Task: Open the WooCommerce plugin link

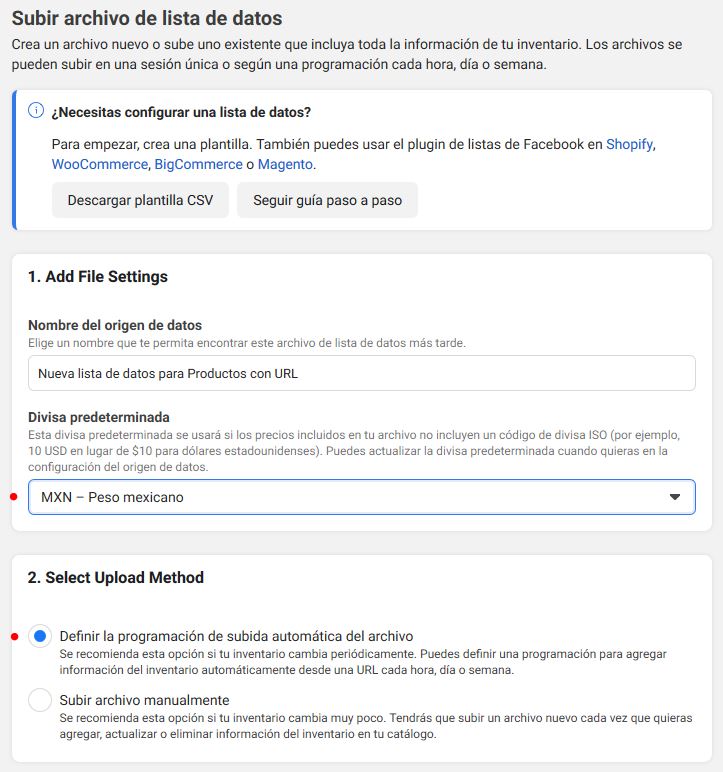Action: pos(100,164)
